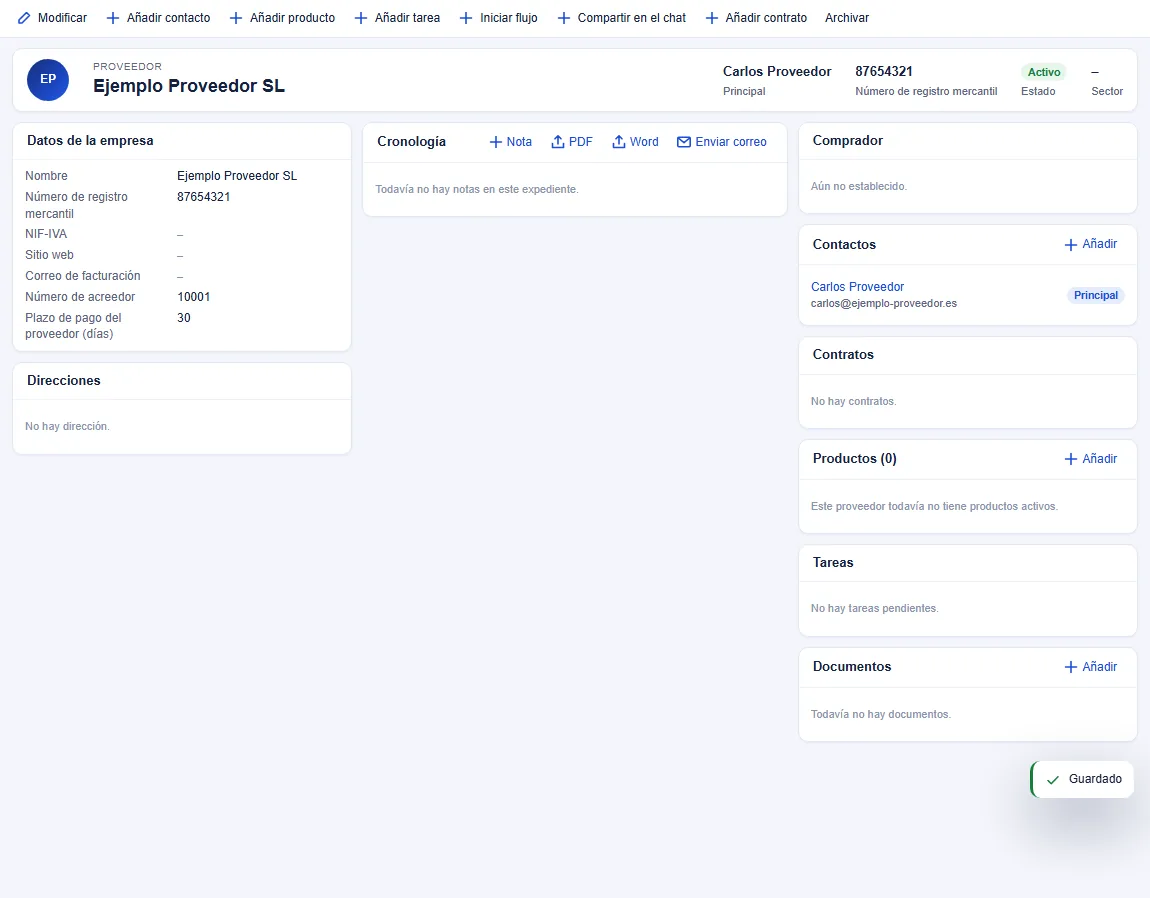Viewport: 1150px width, 898px height.
Task: Click the Principal badge in Contactos
Action: [1096, 295]
